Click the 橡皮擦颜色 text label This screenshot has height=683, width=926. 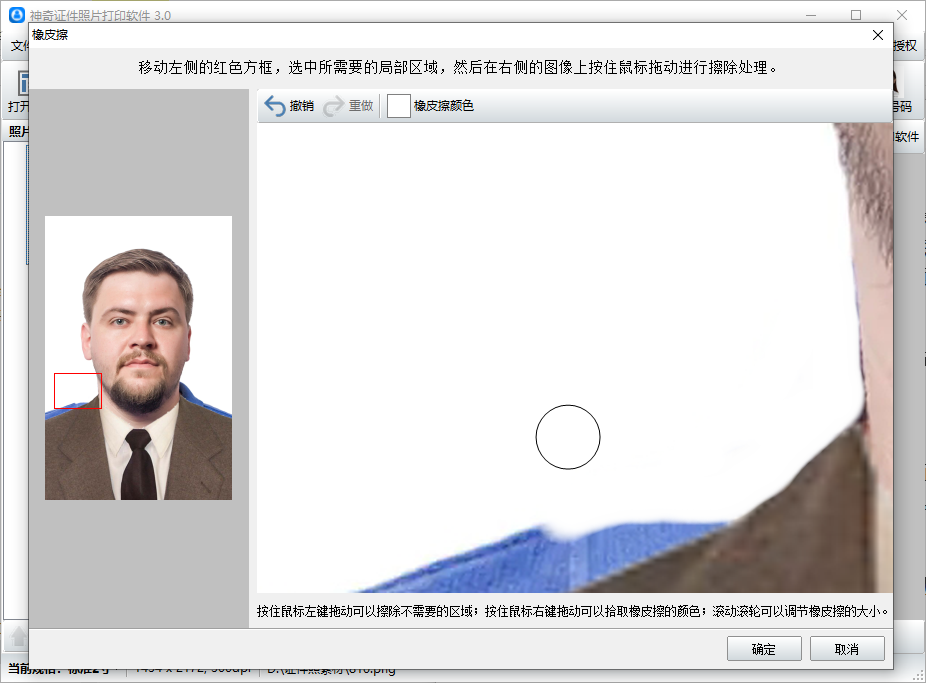coord(444,106)
